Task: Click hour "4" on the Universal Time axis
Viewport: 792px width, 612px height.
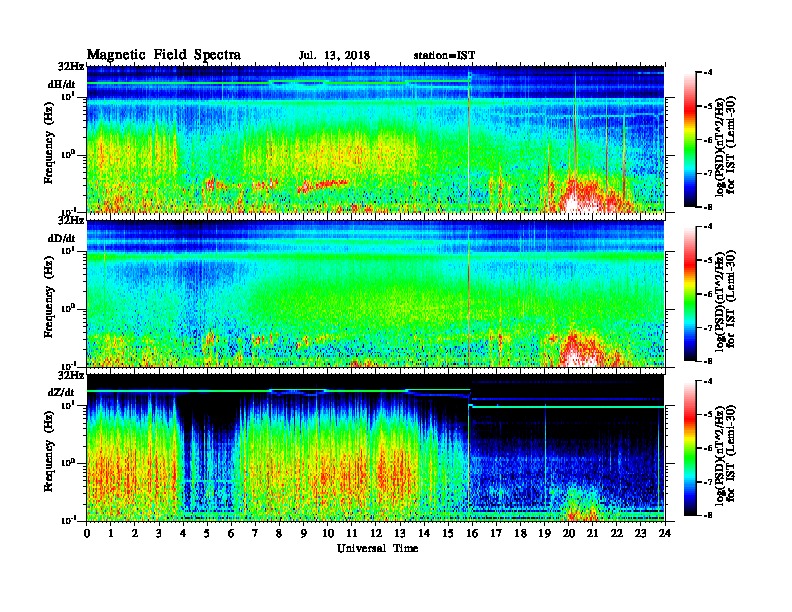Action: 183,533
